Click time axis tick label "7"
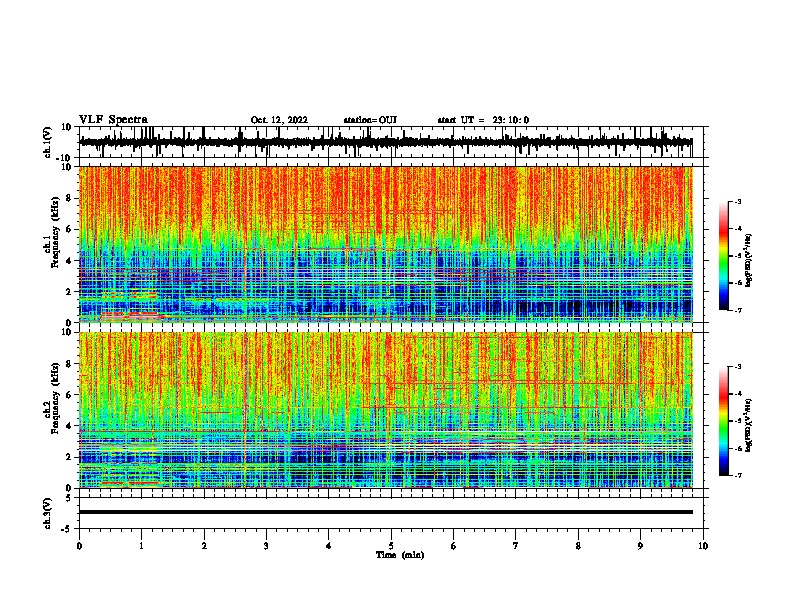 point(516,546)
